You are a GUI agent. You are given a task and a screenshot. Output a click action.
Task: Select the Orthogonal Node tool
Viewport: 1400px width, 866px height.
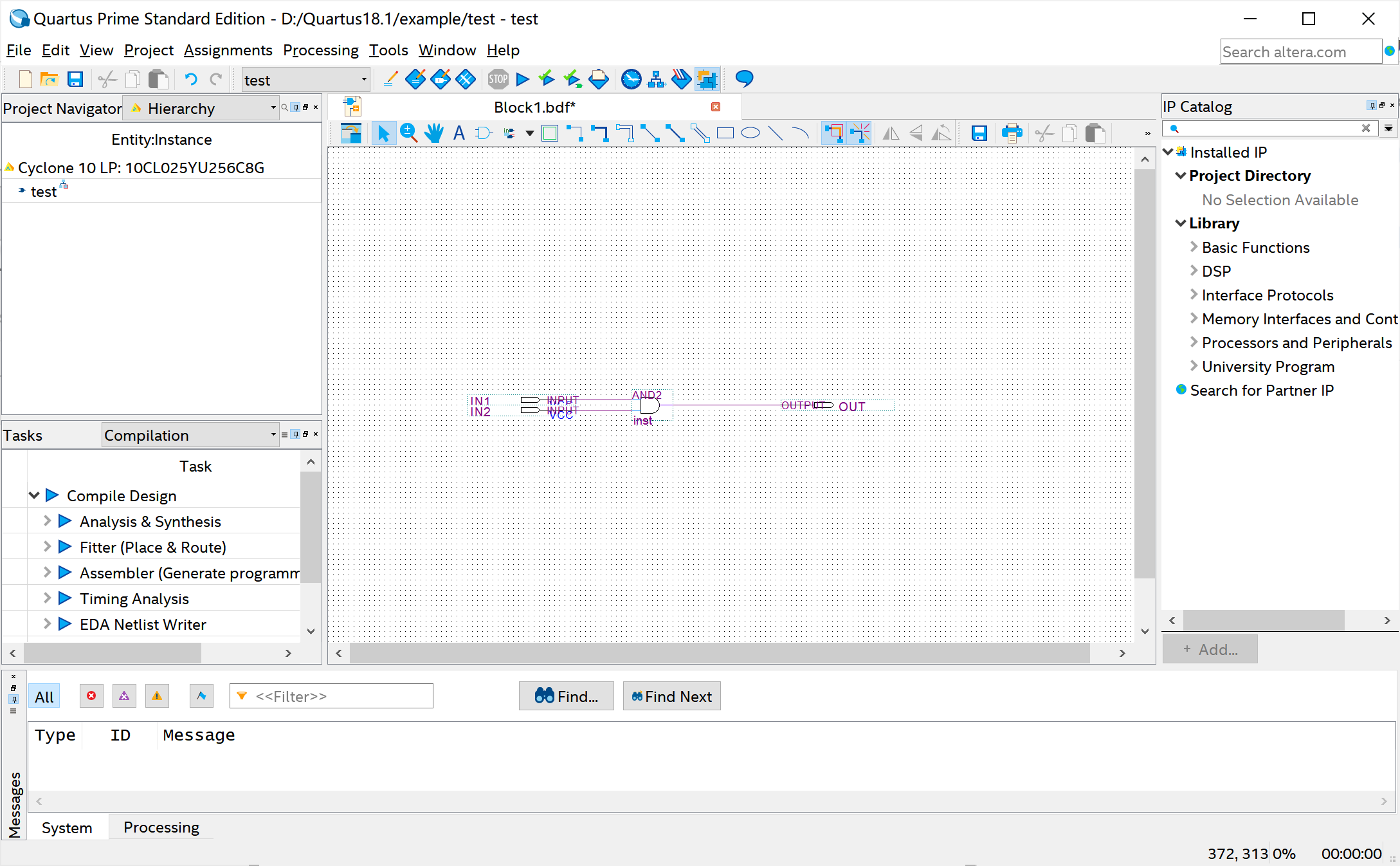[x=574, y=133]
